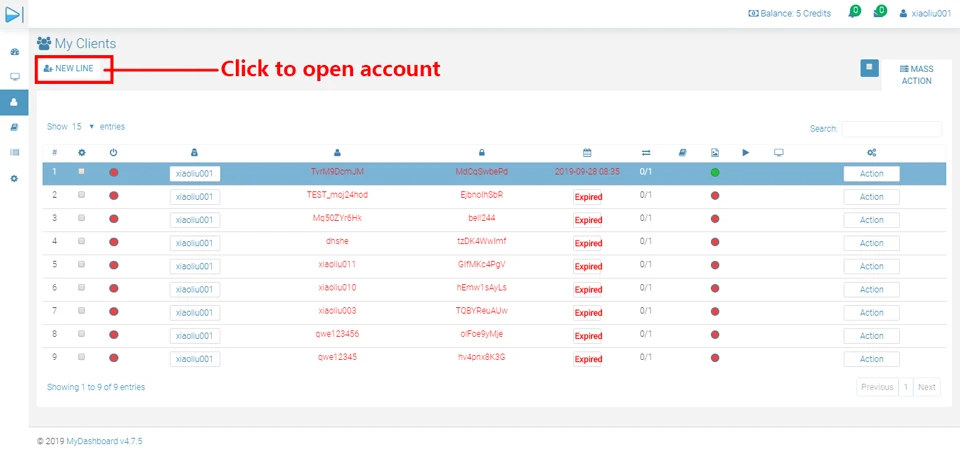
Task: Open Action dropdown for TEST_moj24hod
Action: [871, 197]
